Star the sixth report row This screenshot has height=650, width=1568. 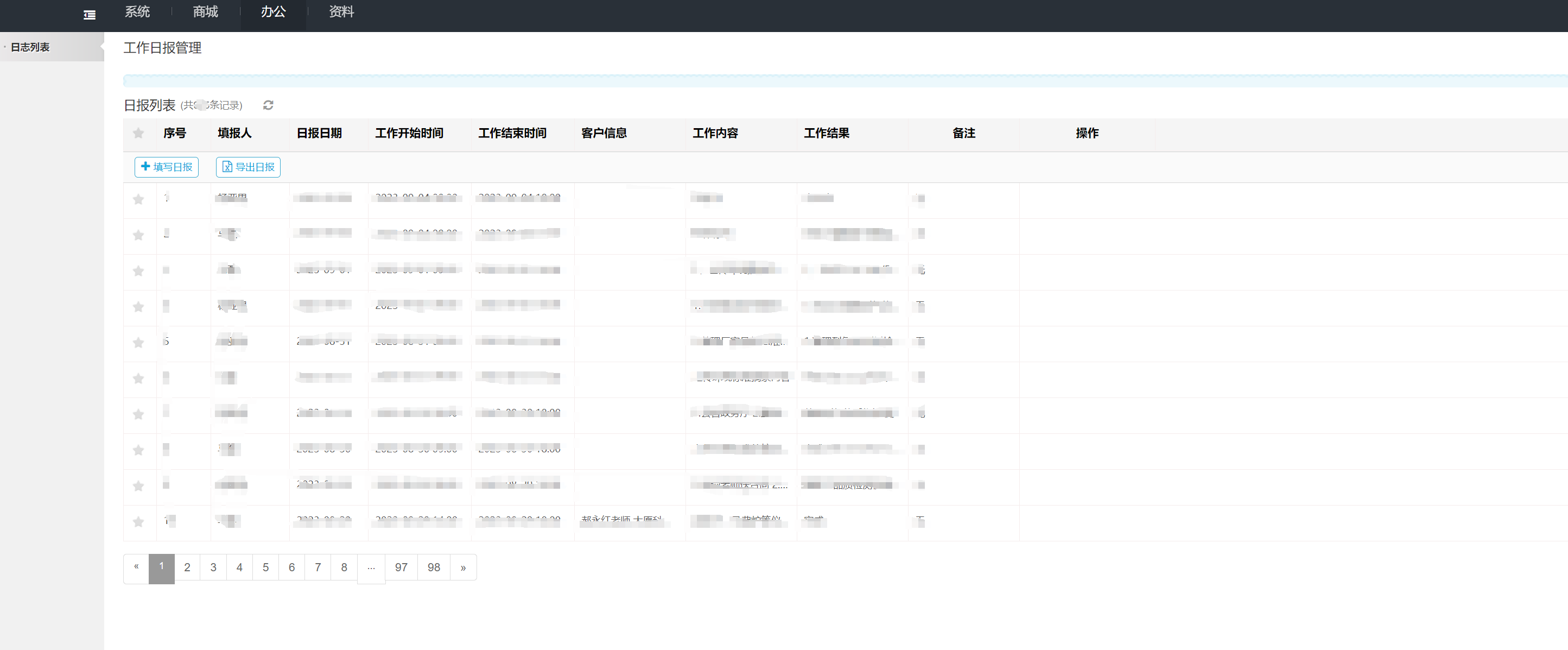click(x=139, y=379)
